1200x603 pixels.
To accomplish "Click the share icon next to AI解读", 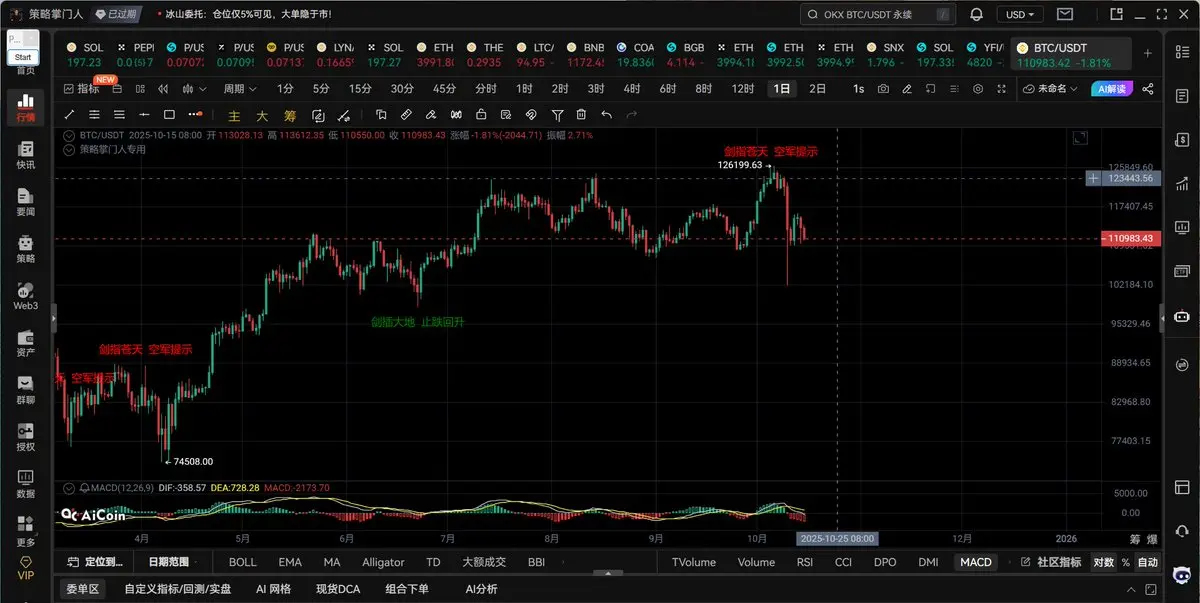I will tap(1148, 89).
